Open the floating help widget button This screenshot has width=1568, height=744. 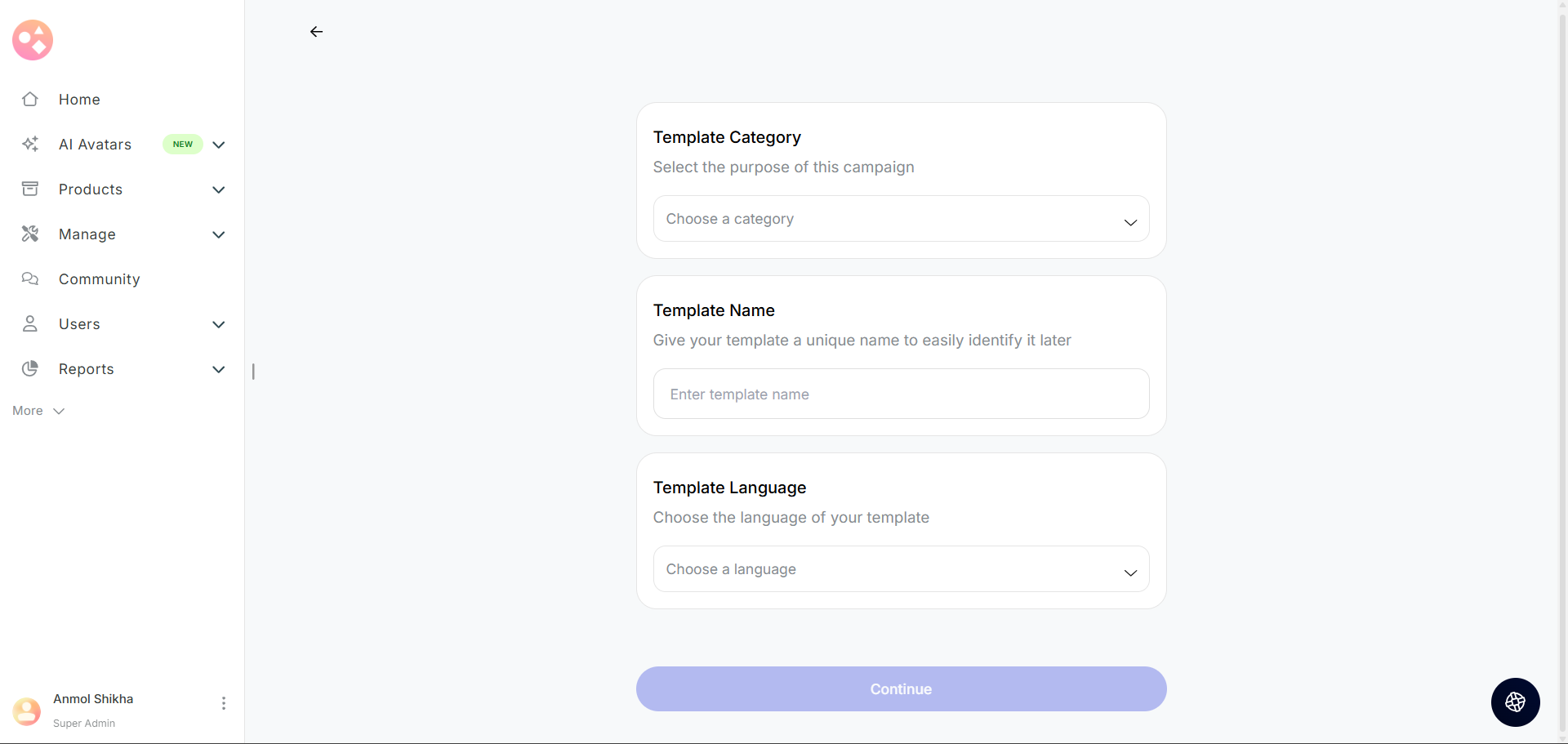(1515, 702)
